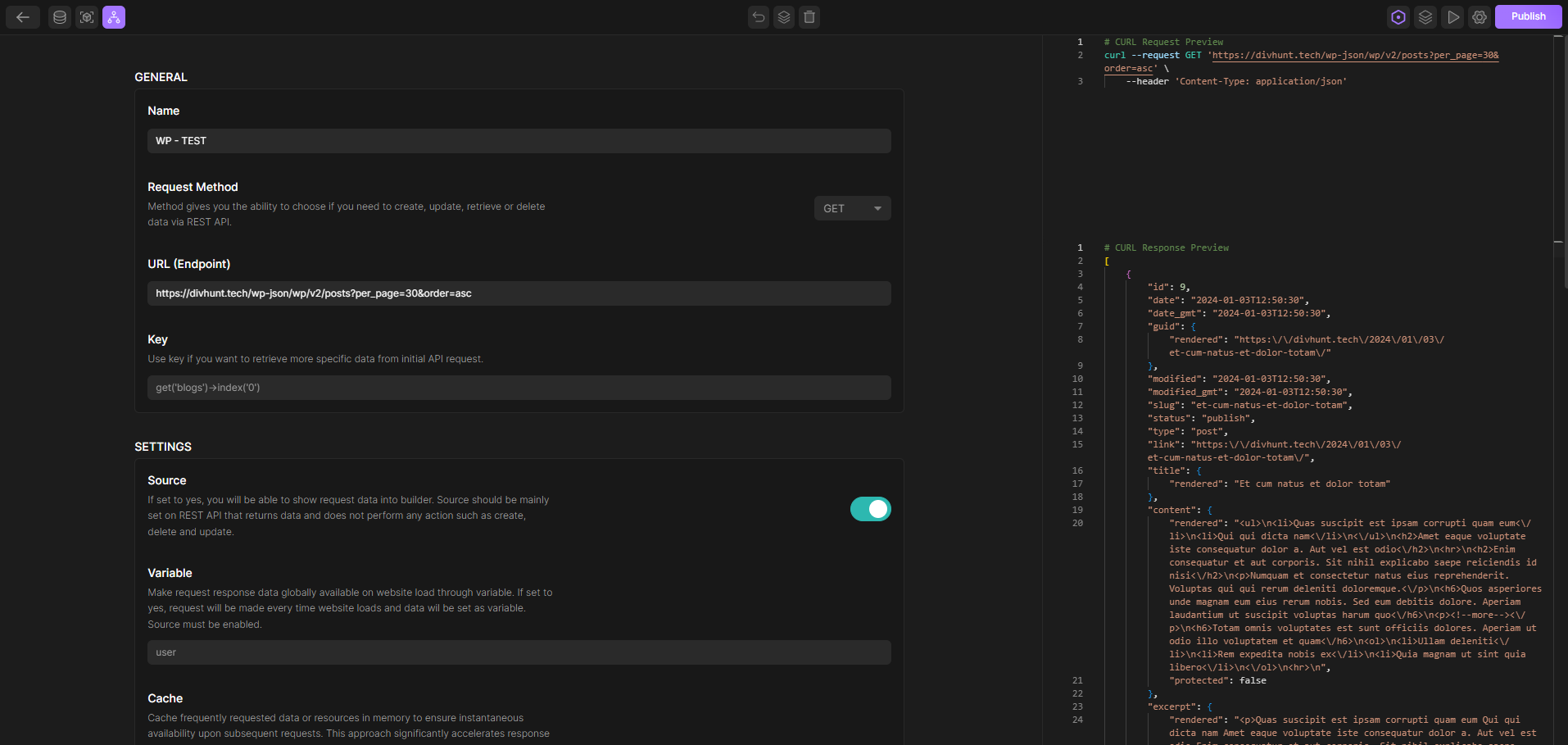Click the "status": "publish" response line
1568x745 pixels.
coord(1201,418)
